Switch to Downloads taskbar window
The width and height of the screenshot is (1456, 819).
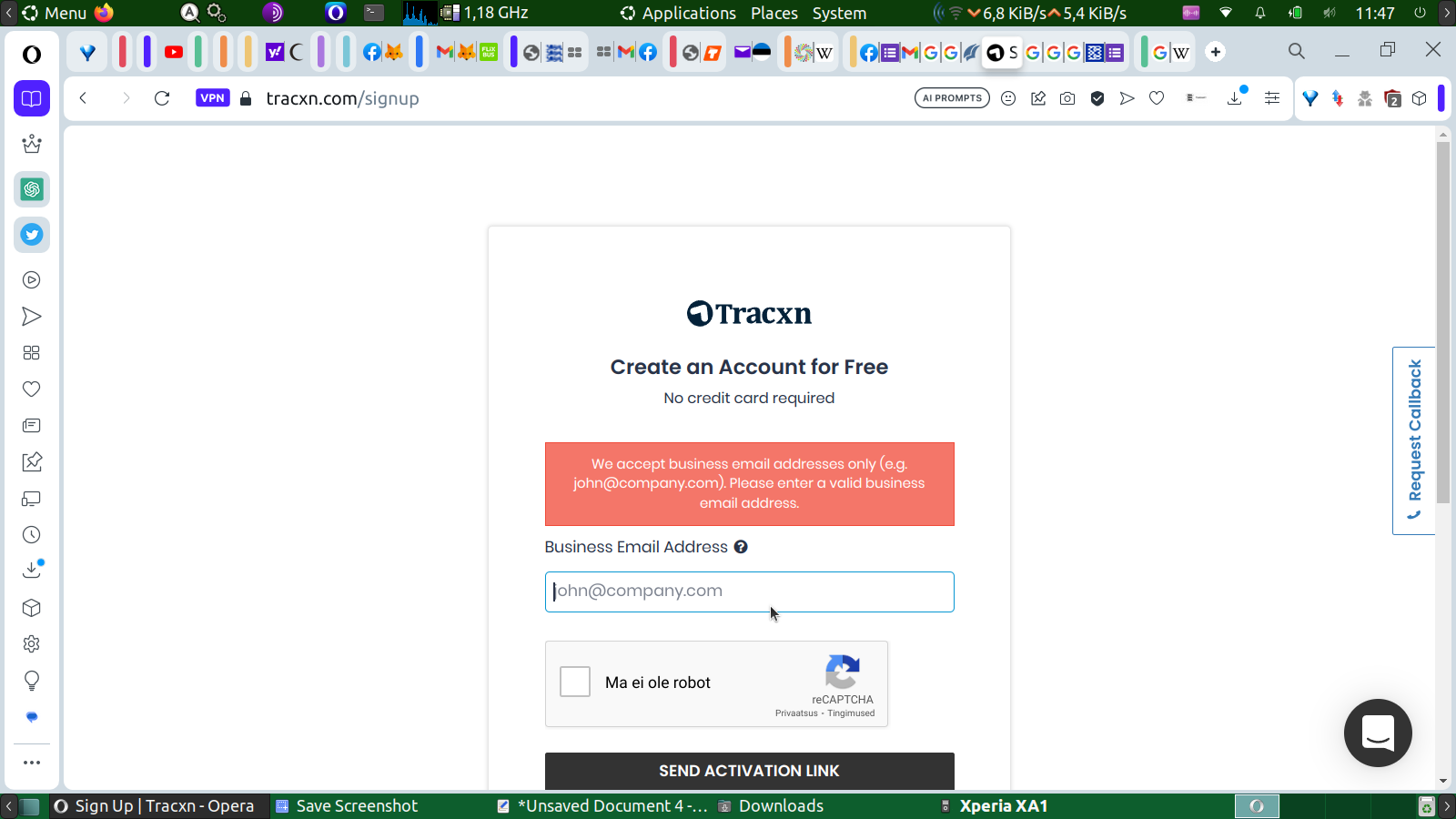(x=772, y=806)
